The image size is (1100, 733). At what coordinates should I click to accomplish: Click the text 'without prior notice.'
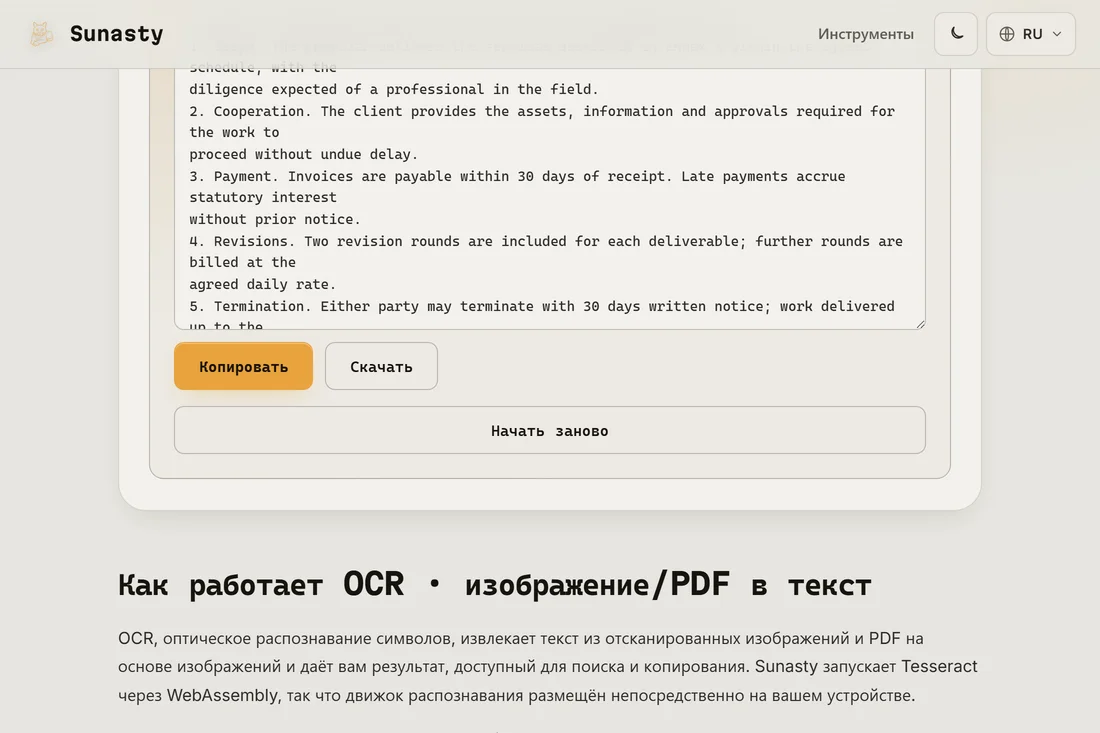(x=274, y=220)
